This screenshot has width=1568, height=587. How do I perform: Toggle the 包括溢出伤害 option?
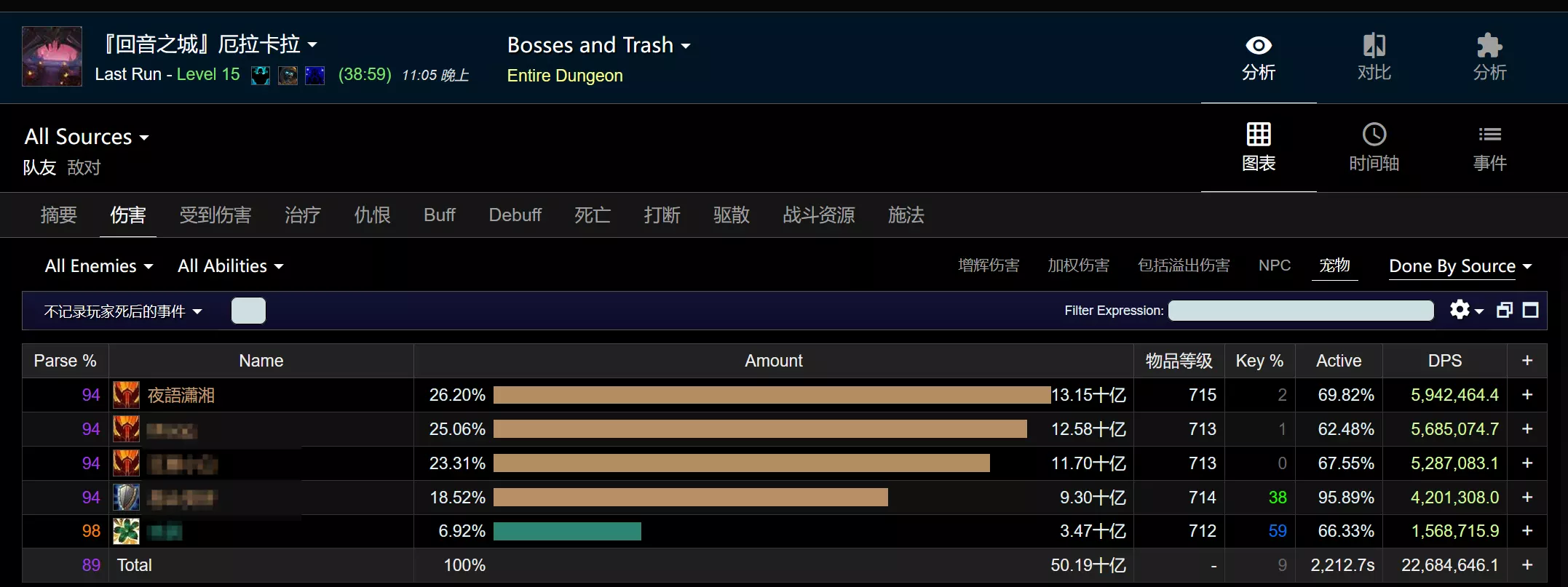[1184, 265]
